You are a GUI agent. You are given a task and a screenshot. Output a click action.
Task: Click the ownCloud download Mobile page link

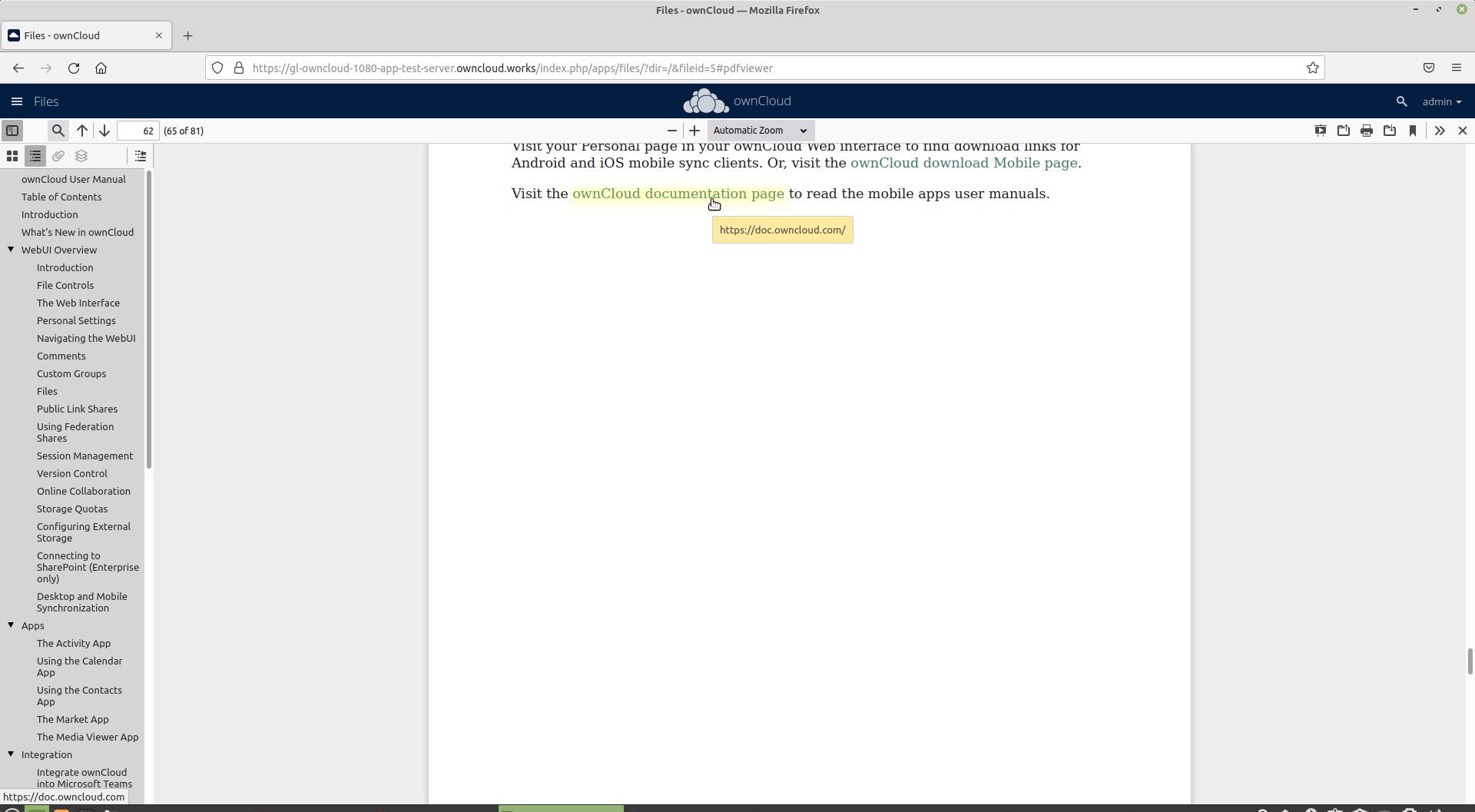(x=964, y=163)
